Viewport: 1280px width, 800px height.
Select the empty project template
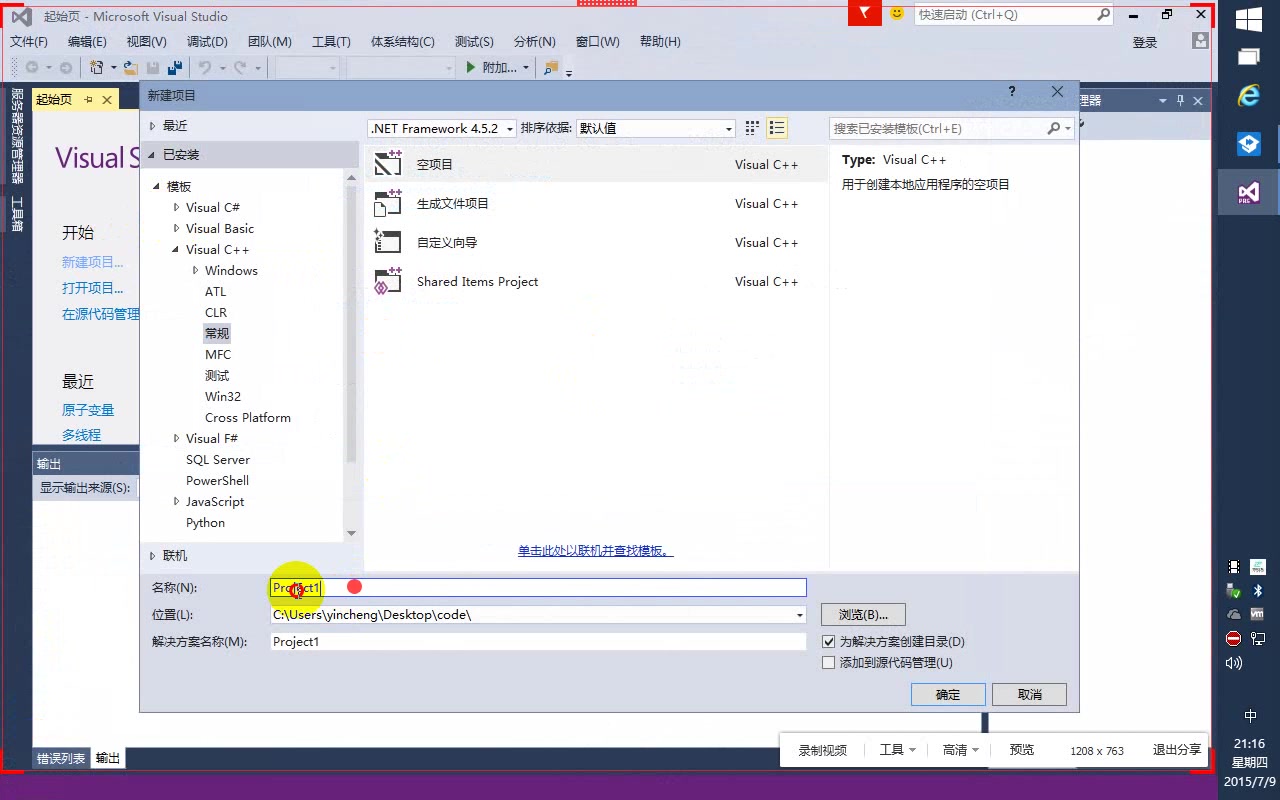pos(597,164)
